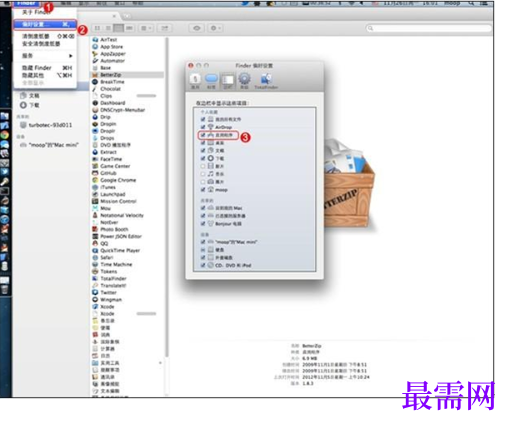Image resolution: width=514 pixels, height=427 pixels.
Task: Switch Finder to list view
Action: (x=108, y=28)
